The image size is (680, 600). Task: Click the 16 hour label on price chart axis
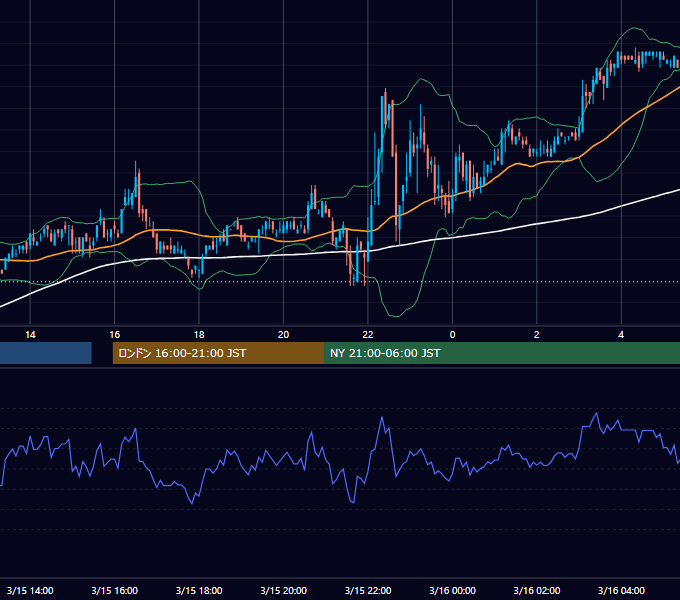(114, 335)
